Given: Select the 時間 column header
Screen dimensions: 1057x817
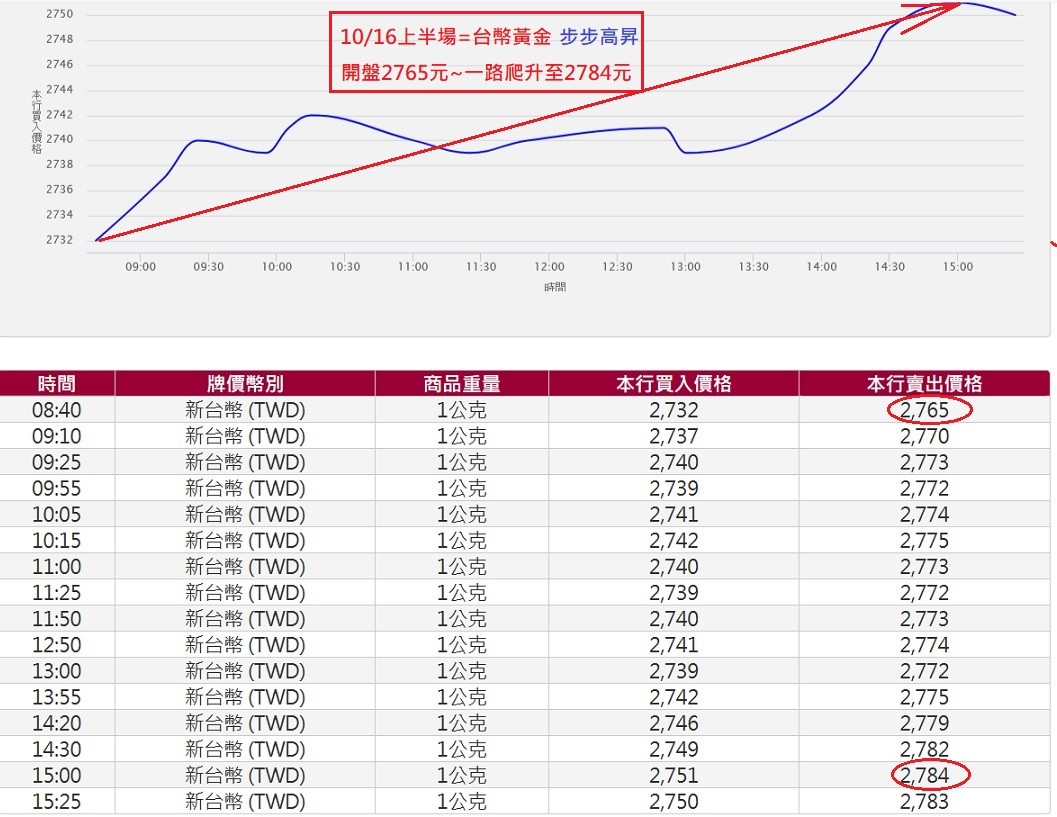Looking at the screenshot, I should (56, 382).
